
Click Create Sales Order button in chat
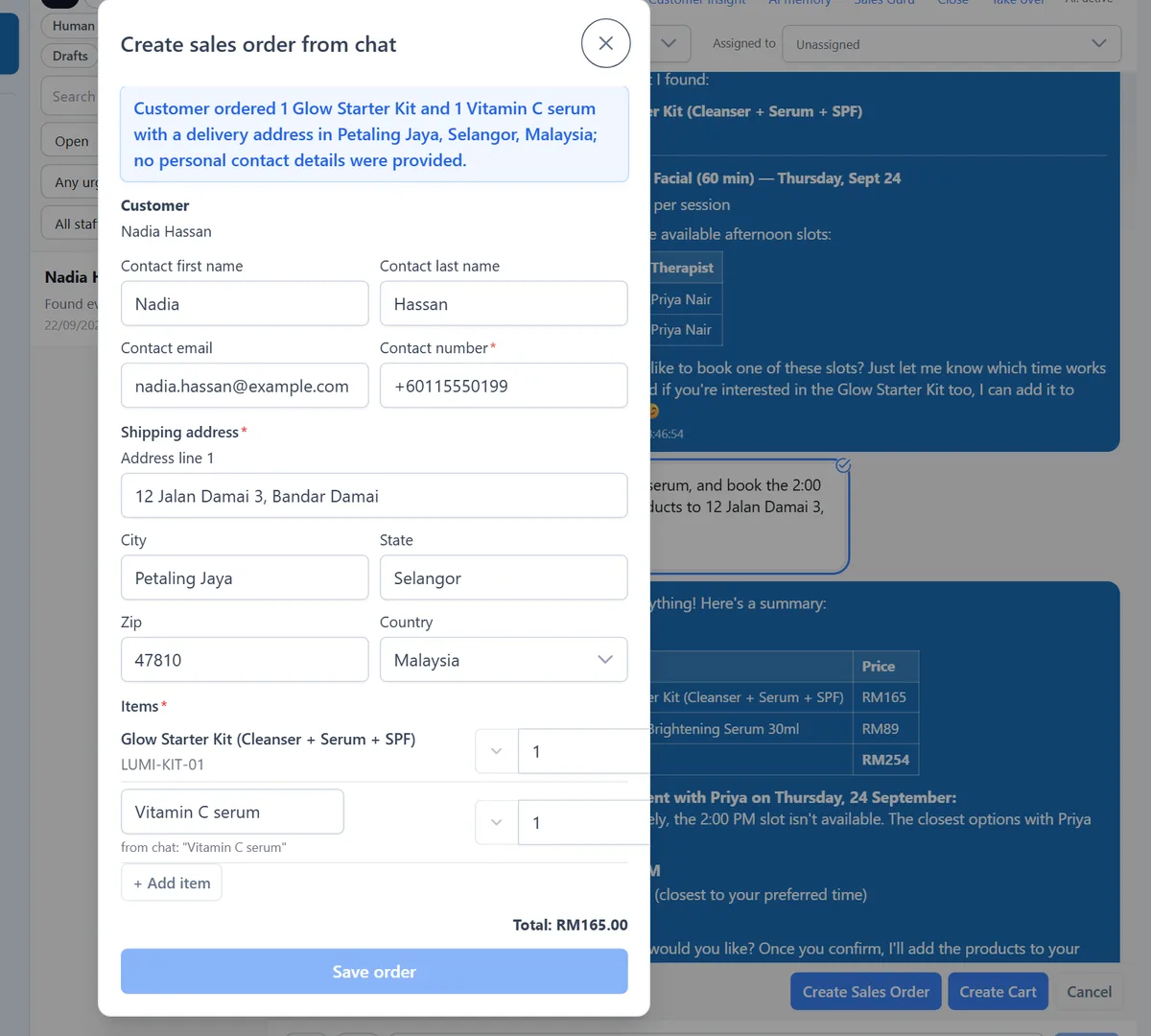pos(865,992)
